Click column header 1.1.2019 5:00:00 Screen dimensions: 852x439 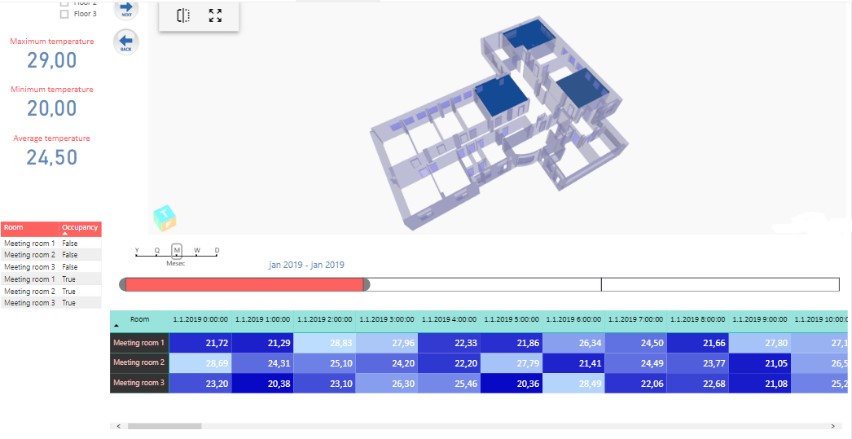pyautogui.click(x=511, y=321)
